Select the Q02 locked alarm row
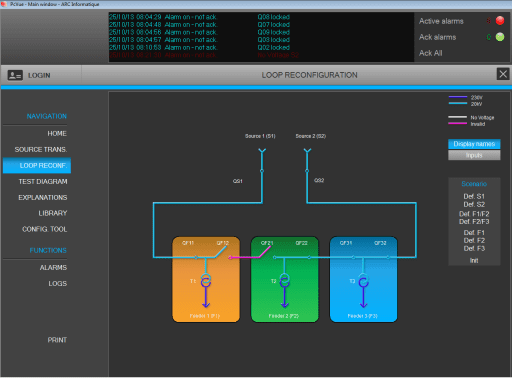Image resolution: width=512 pixels, height=378 pixels. coord(261,47)
